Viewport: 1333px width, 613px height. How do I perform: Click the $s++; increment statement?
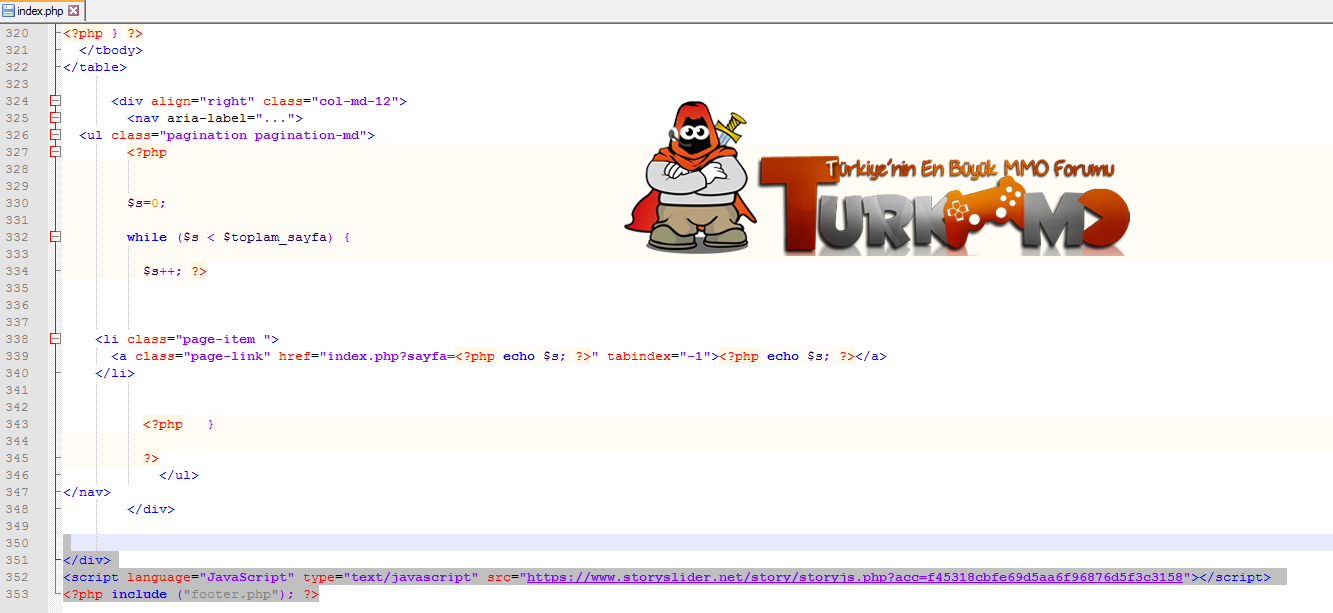(163, 271)
